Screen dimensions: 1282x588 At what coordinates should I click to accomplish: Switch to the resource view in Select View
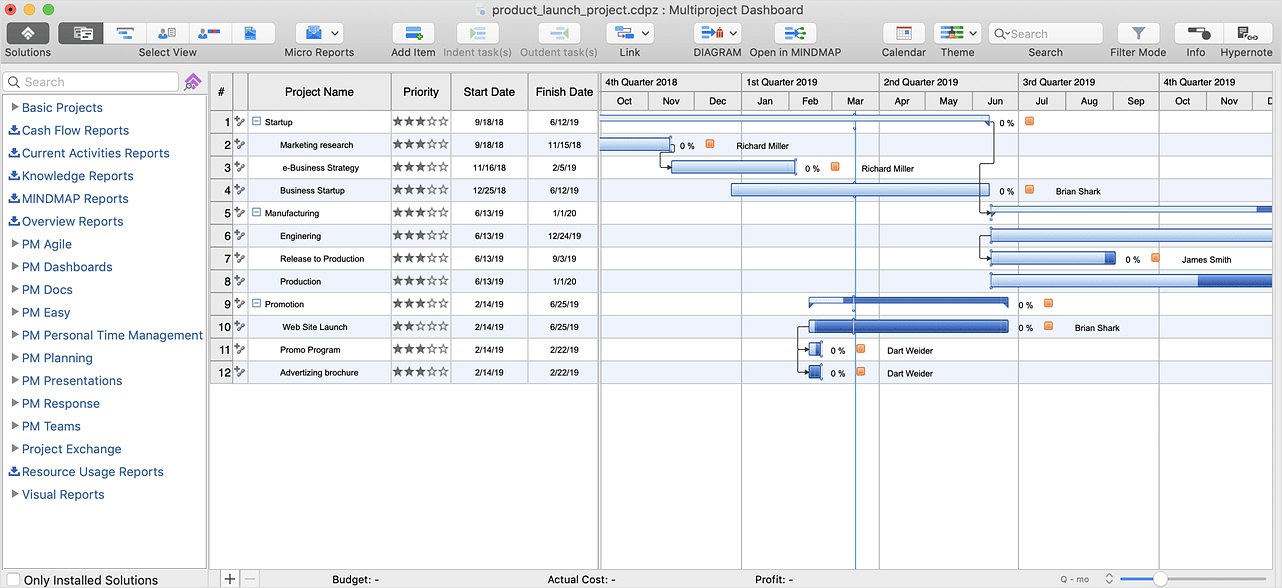[167, 32]
